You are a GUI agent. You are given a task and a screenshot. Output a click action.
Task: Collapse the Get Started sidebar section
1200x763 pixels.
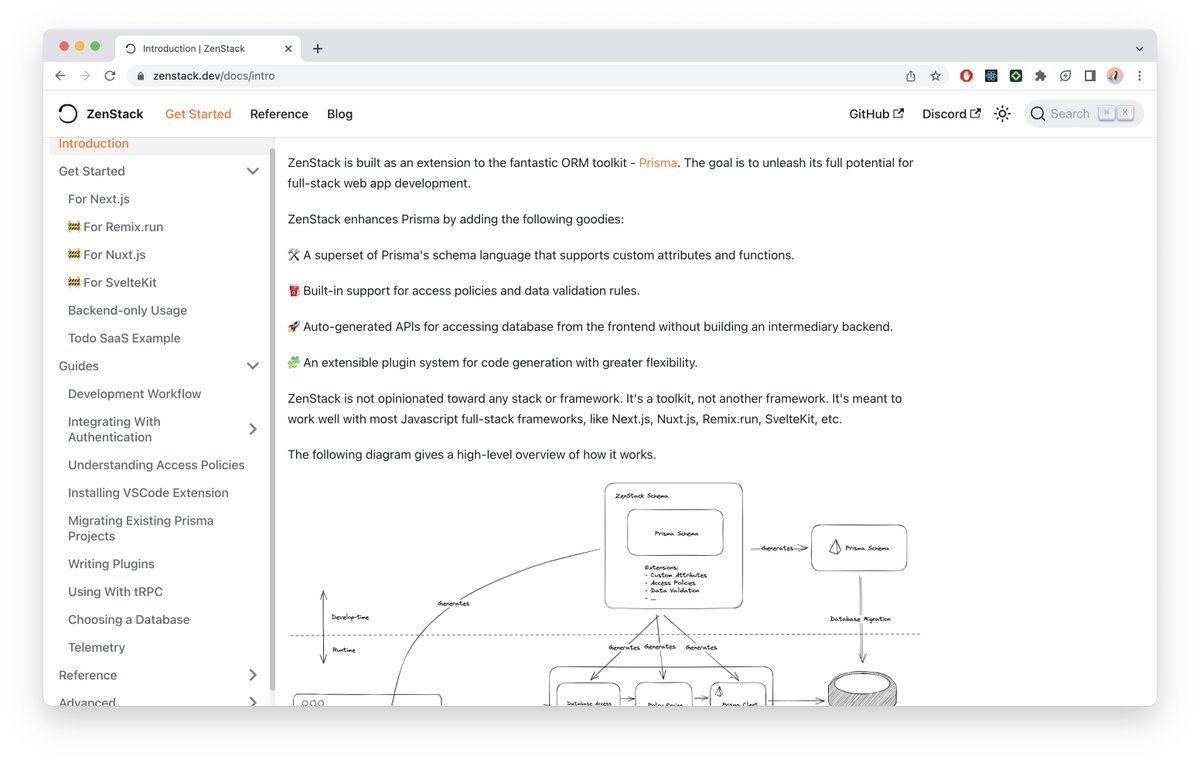pos(253,171)
